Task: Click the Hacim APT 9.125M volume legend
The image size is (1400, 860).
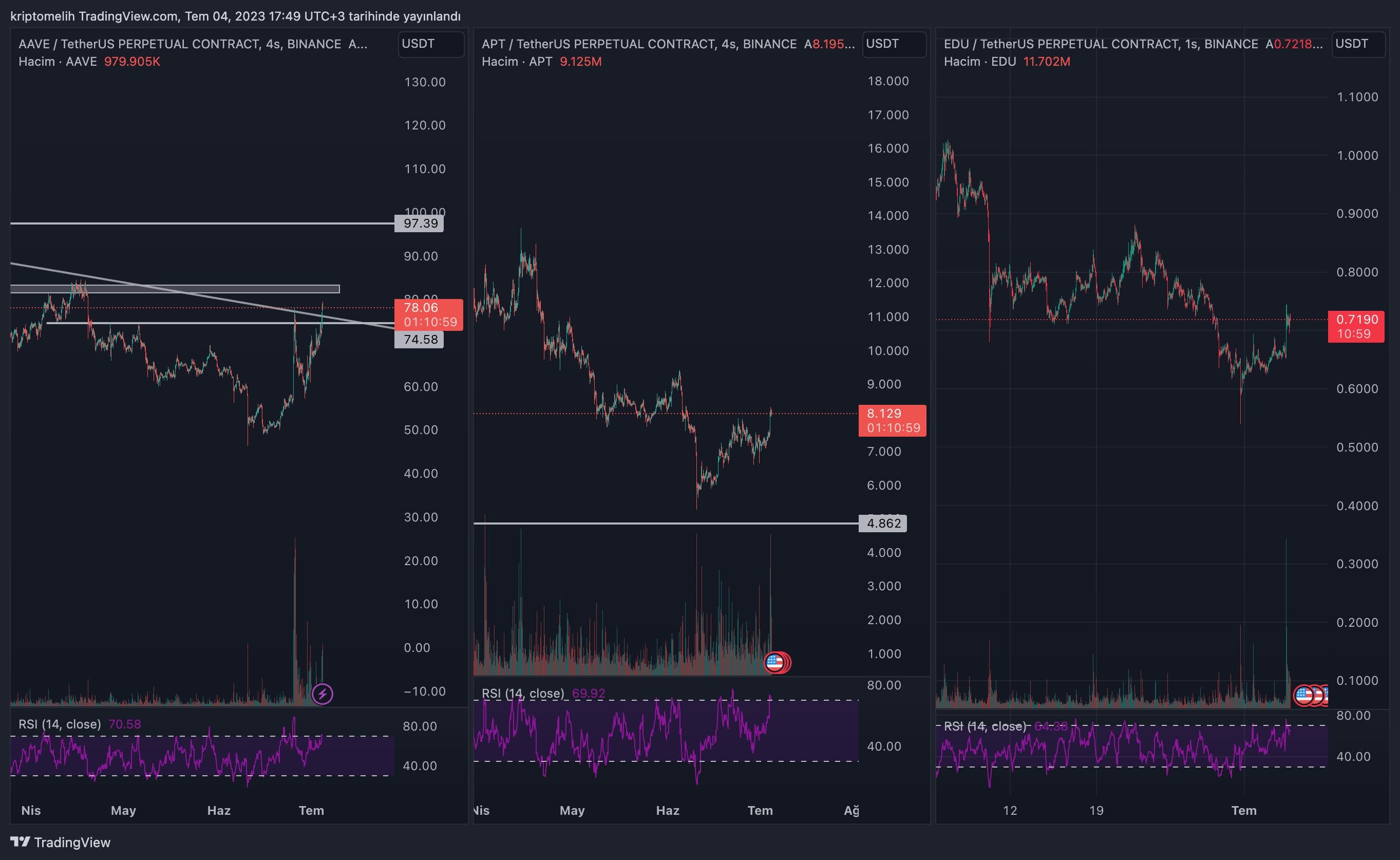Action: click(x=542, y=62)
